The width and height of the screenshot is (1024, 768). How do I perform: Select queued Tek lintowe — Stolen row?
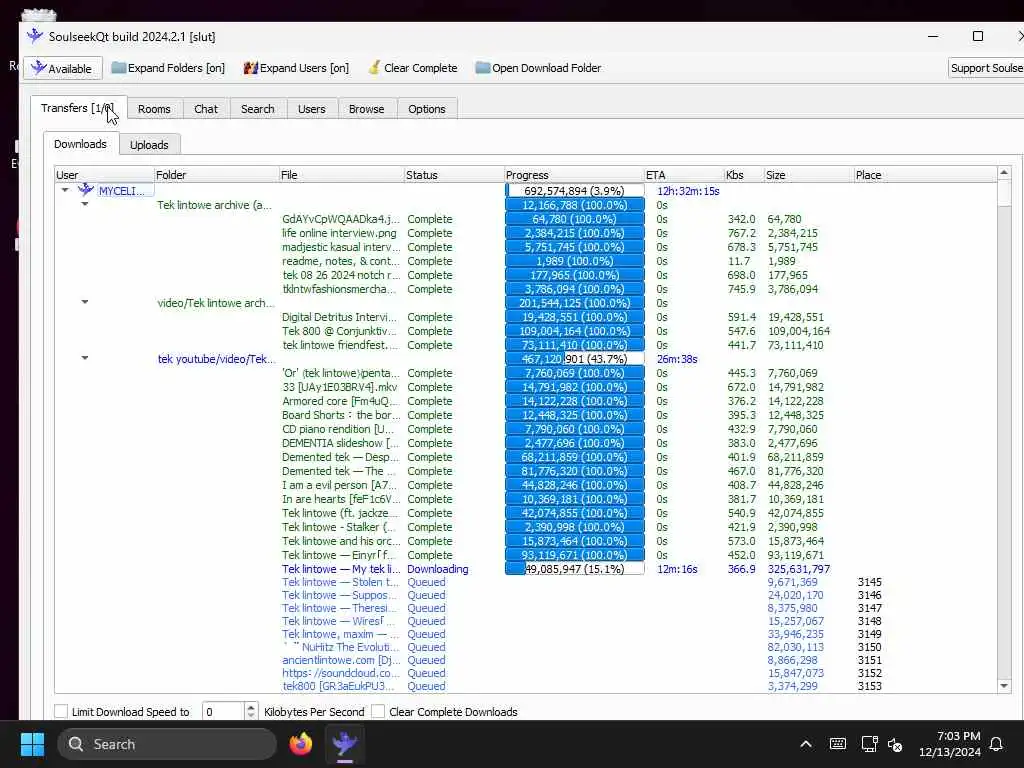339,582
